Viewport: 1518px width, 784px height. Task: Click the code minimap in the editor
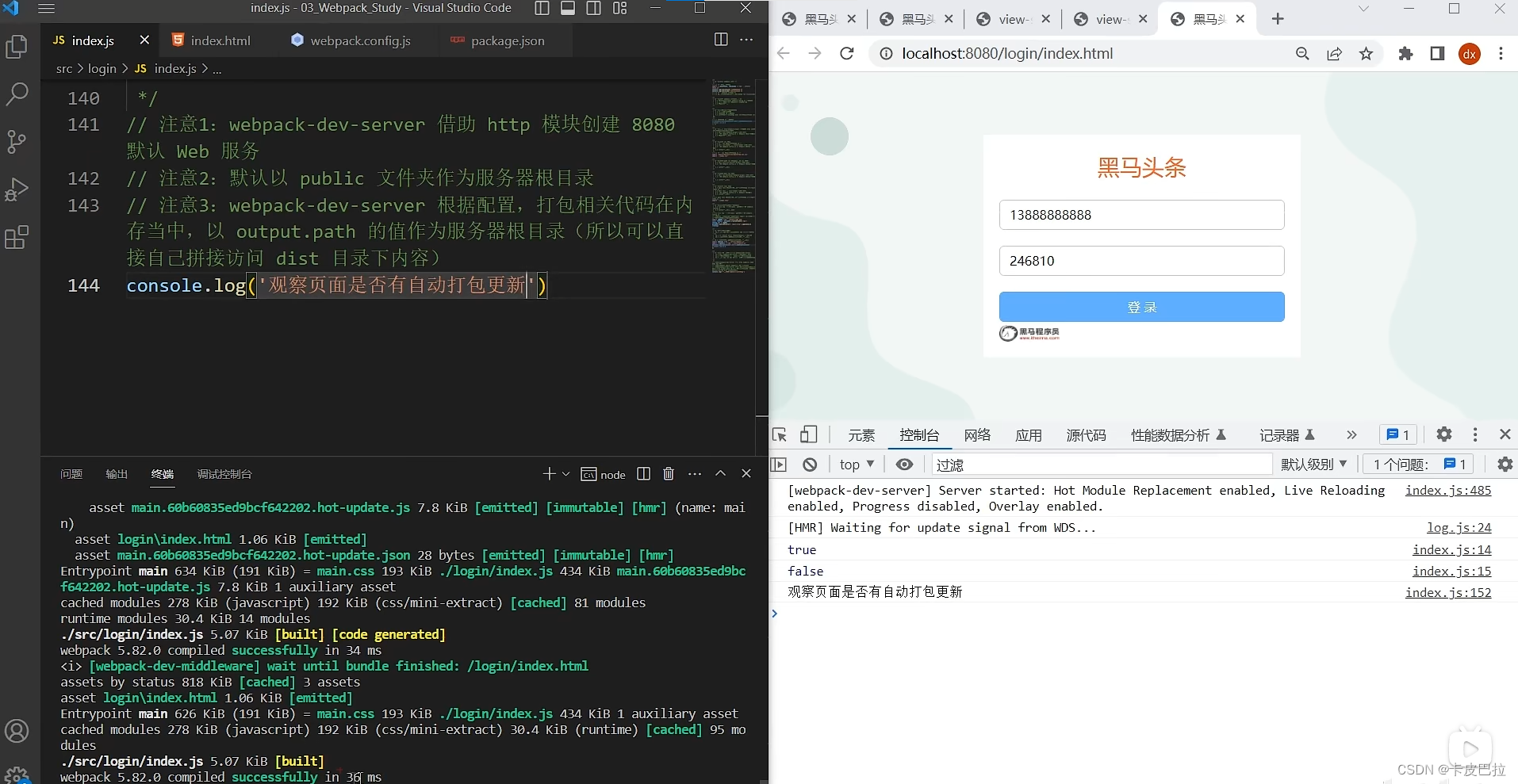pyautogui.click(x=733, y=176)
